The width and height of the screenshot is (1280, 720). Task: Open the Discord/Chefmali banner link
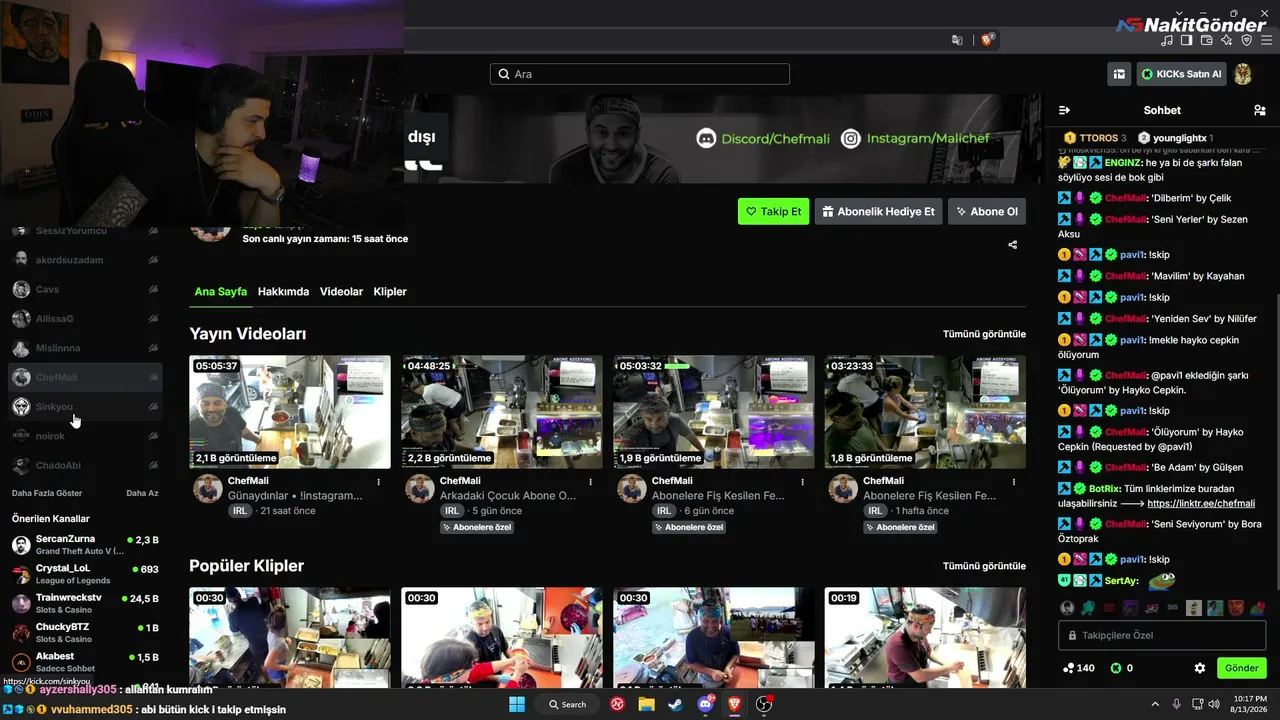[763, 139]
